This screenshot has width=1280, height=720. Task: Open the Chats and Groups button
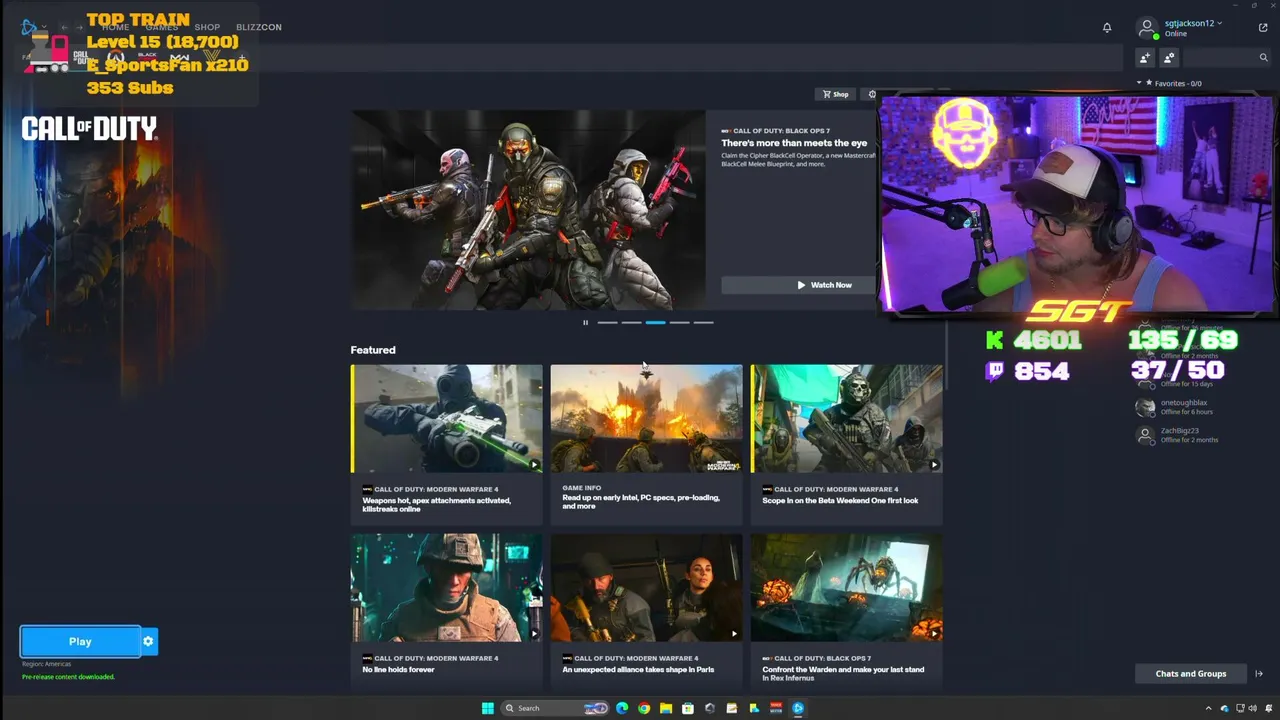(x=1190, y=674)
